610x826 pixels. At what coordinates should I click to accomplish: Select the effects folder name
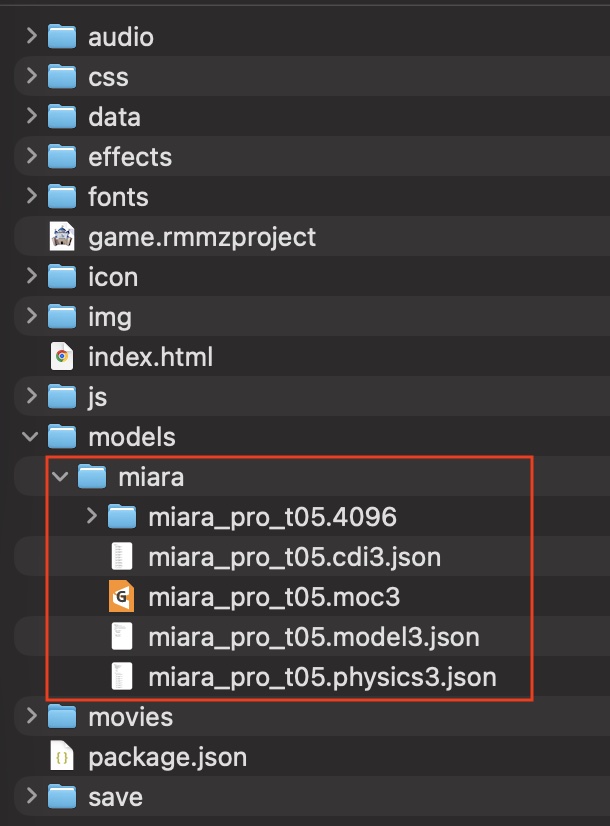[x=130, y=157]
